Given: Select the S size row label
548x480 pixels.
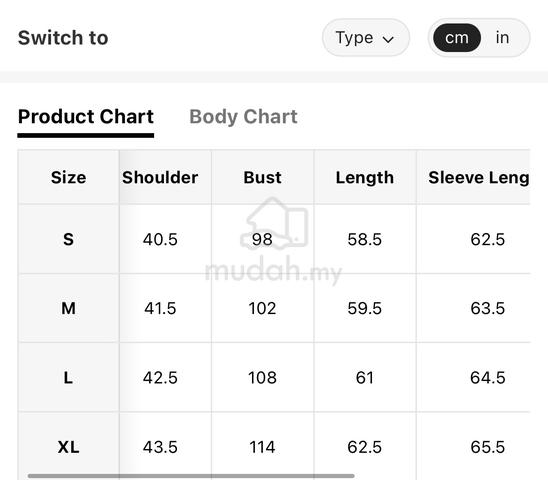Looking at the screenshot, I should [x=68, y=239].
